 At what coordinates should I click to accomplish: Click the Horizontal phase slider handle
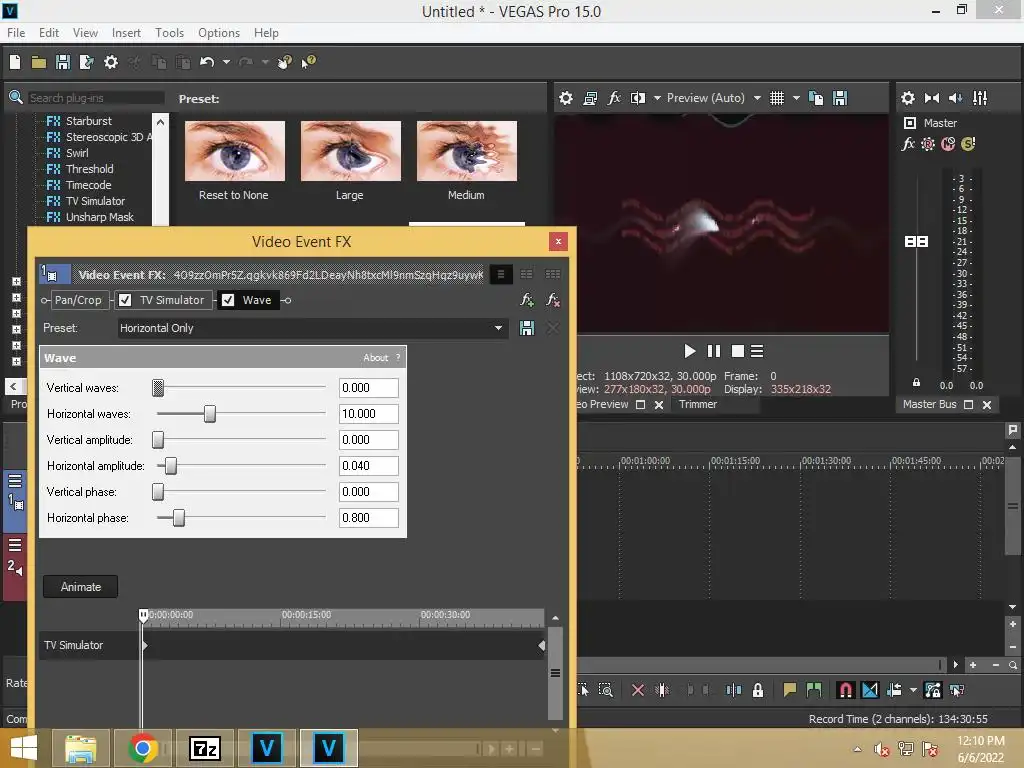(178, 518)
